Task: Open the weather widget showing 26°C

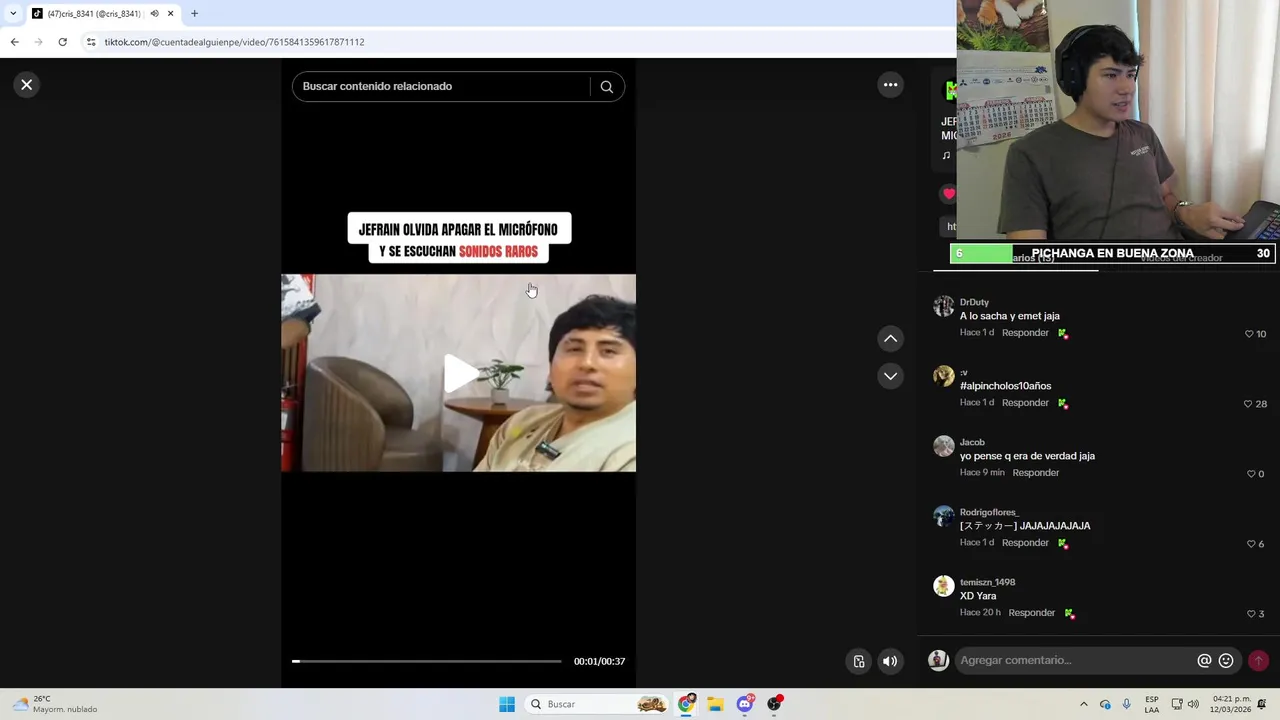Action: pos(55,704)
